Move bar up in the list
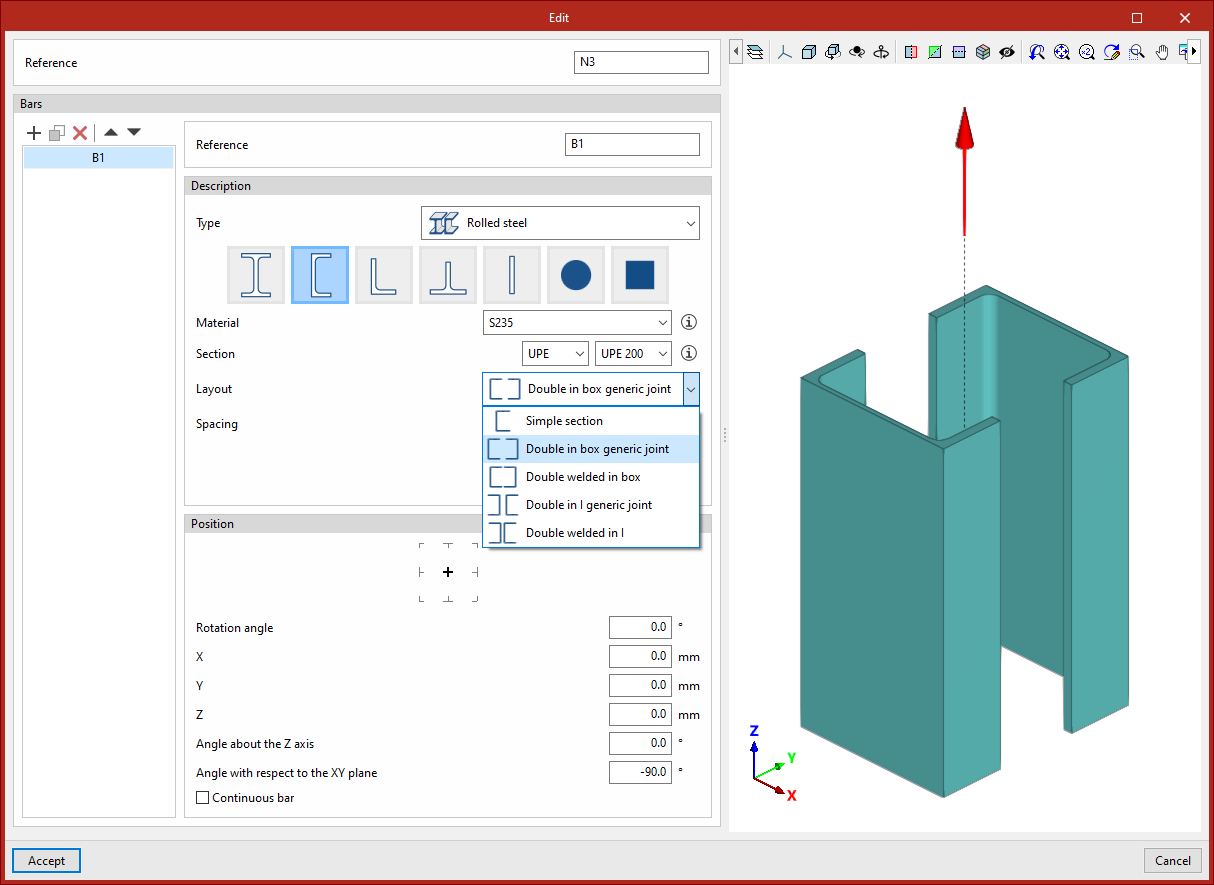Screen dimensions: 1214x885 coord(111,132)
